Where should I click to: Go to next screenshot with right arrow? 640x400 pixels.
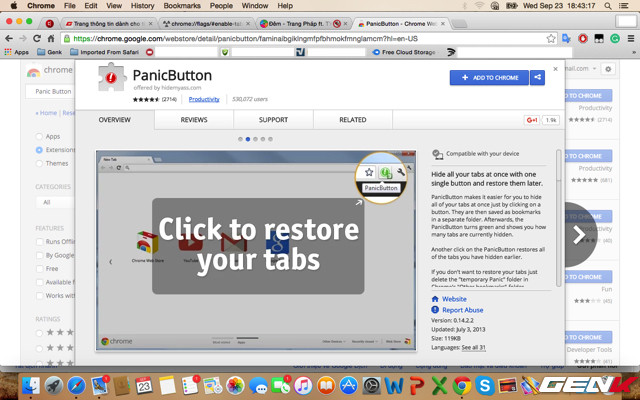pos(578,235)
